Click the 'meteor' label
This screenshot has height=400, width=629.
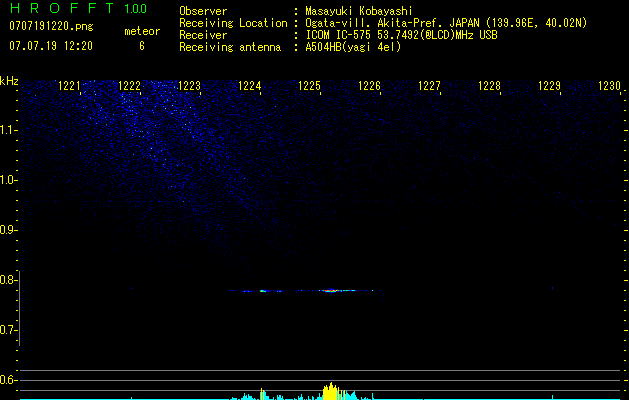(142, 31)
